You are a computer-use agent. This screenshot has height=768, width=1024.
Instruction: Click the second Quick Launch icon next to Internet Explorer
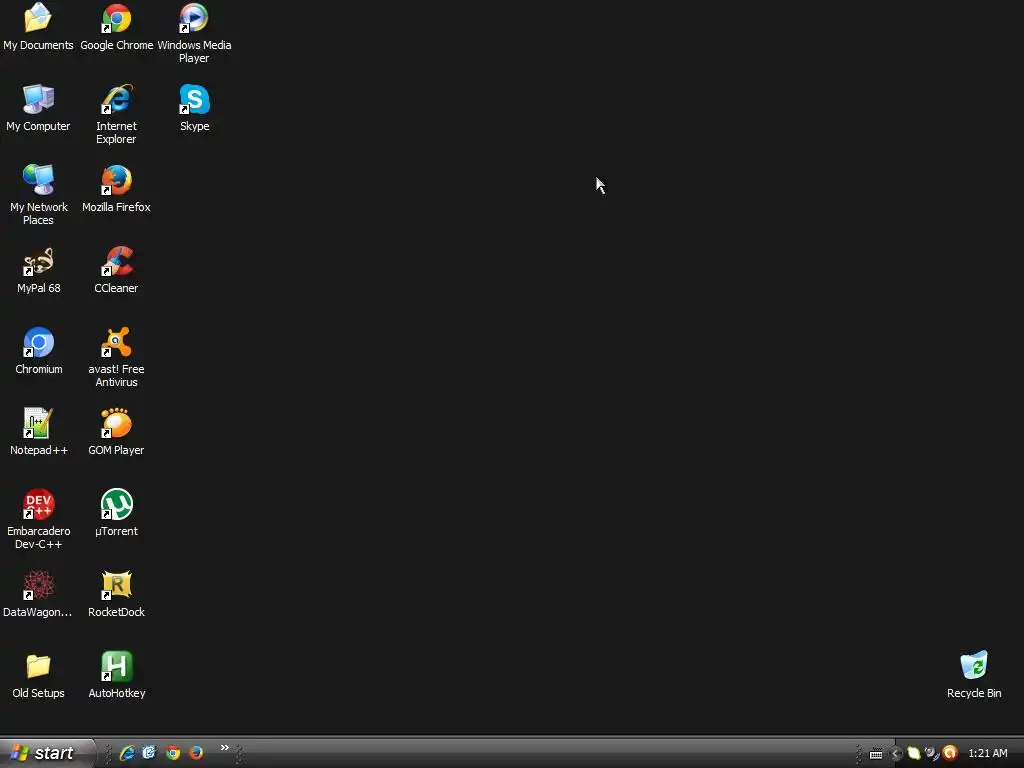pos(150,753)
